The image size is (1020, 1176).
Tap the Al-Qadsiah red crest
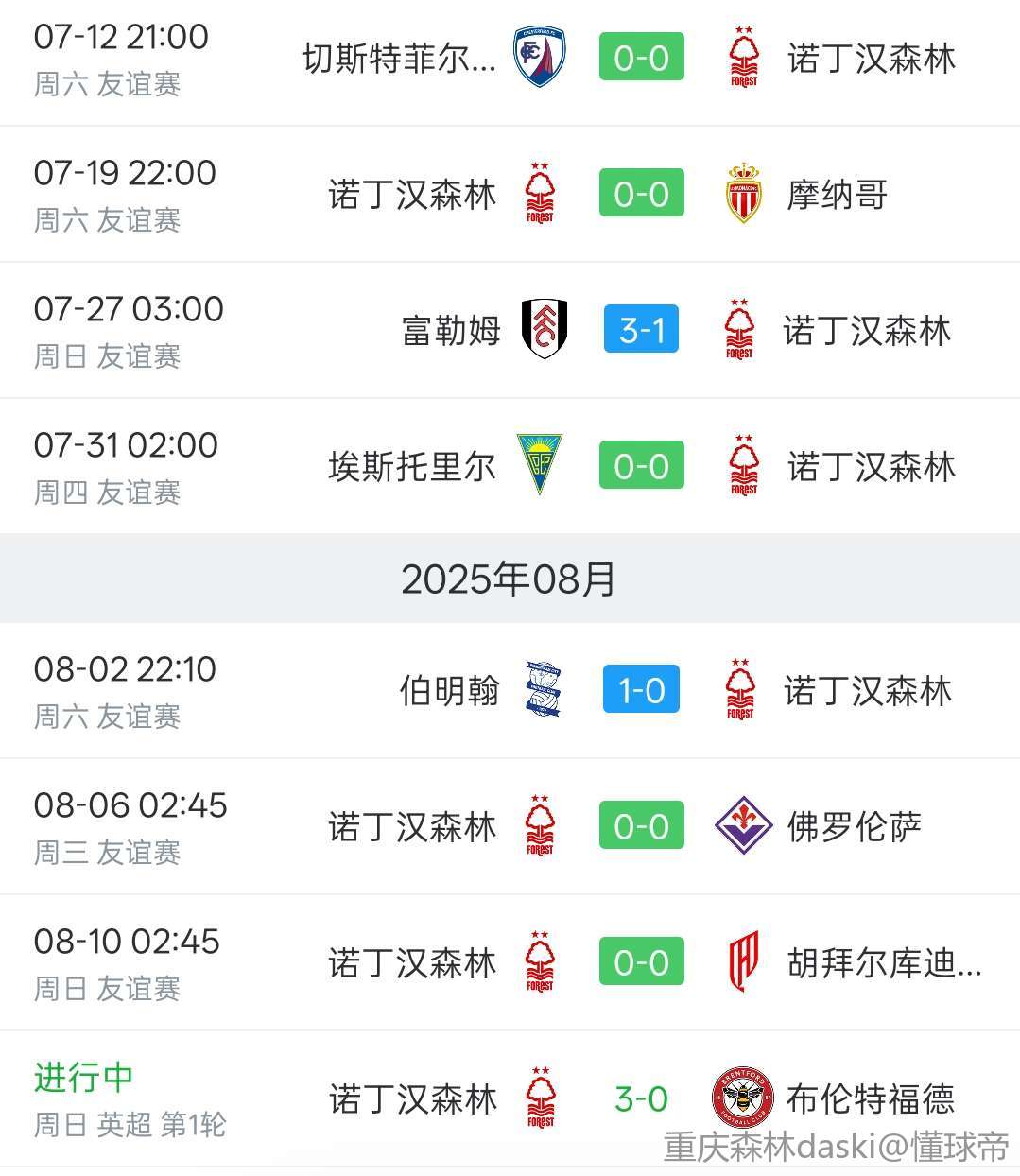tap(743, 961)
